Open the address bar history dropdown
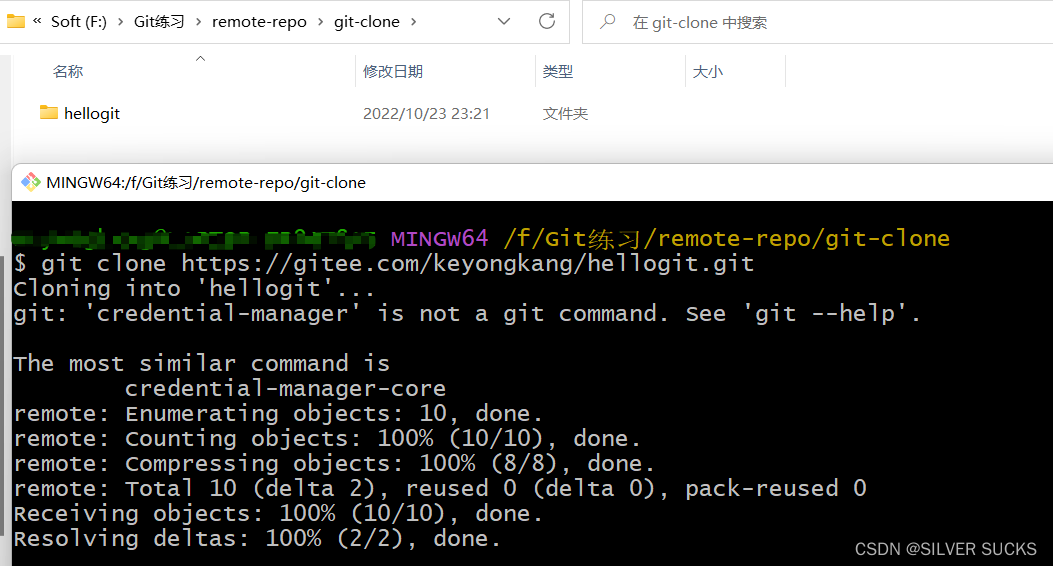Viewport: 1053px width, 566px height. point(504,21)
